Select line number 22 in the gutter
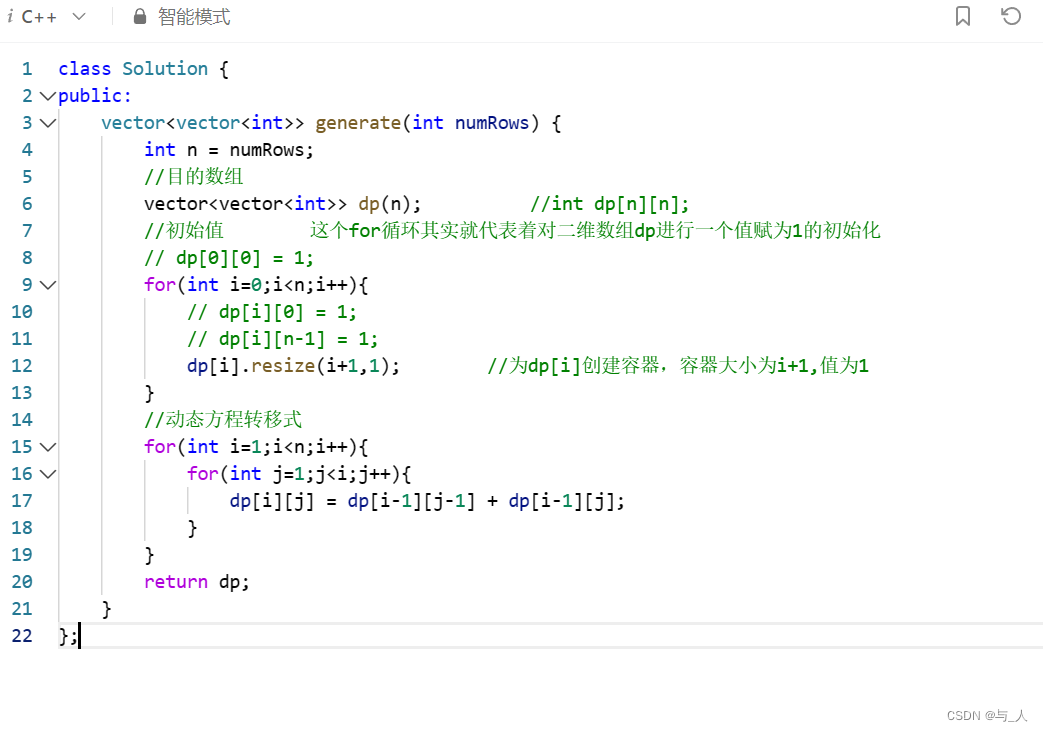This screenshot has width=1043, height=732. [x=22, y=635]
